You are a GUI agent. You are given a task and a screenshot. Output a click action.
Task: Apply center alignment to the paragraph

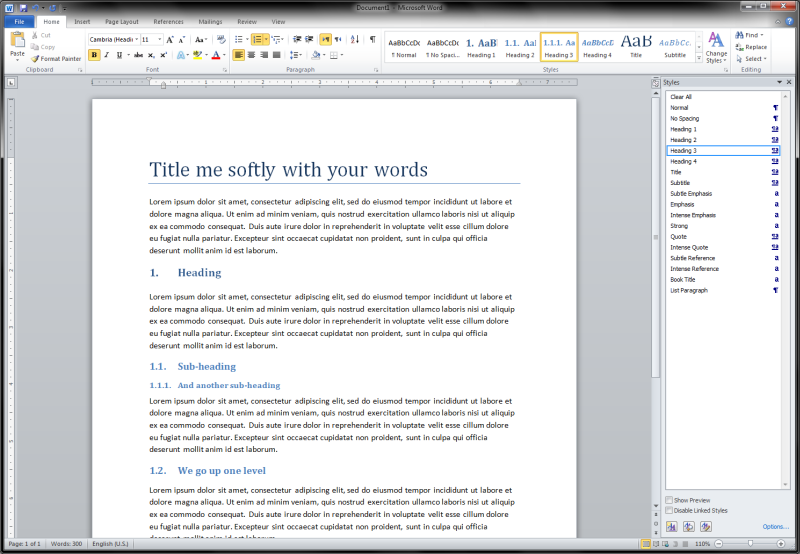tap(252, 55)
